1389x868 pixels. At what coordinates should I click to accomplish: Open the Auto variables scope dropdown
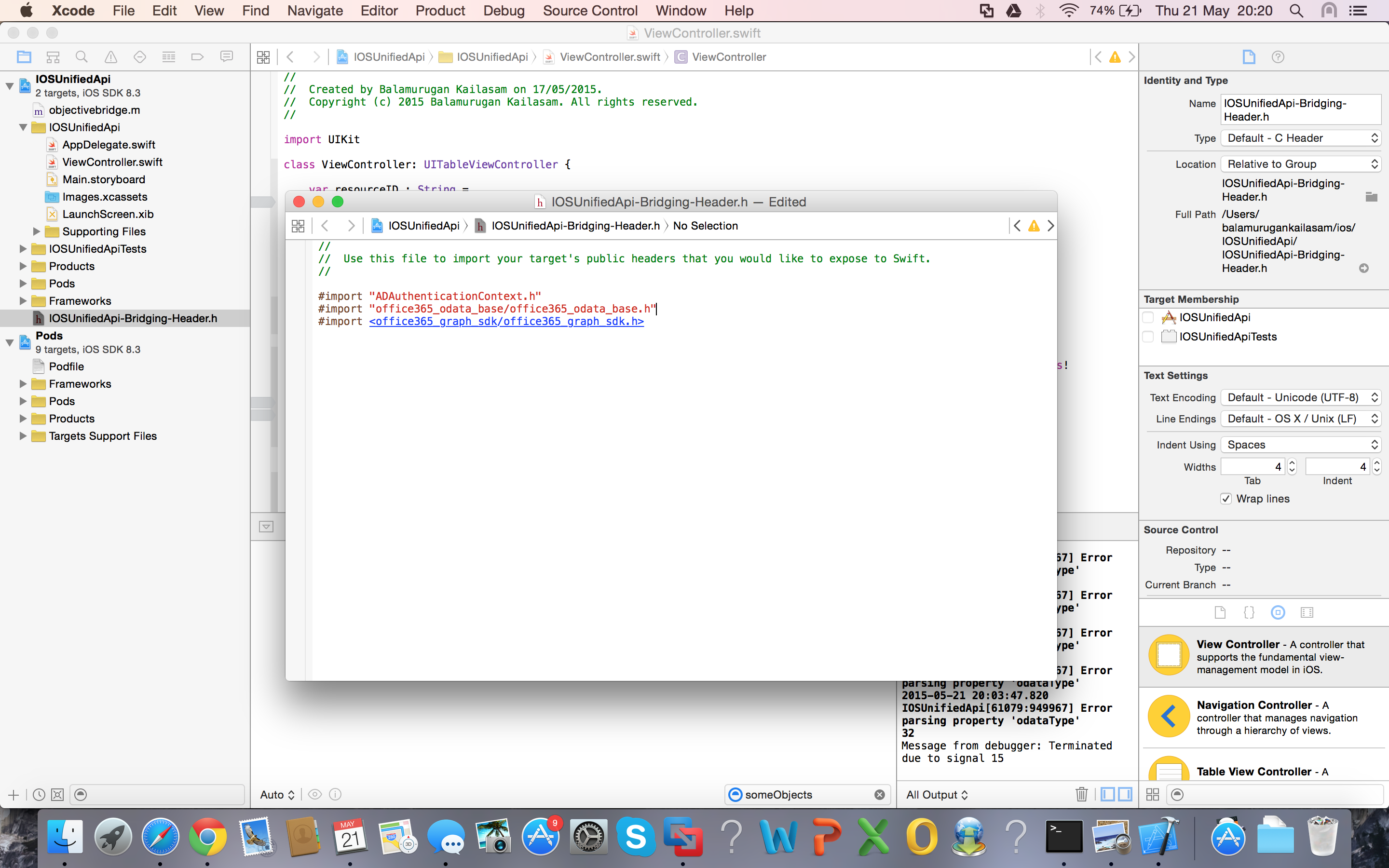tap(277, 795)
